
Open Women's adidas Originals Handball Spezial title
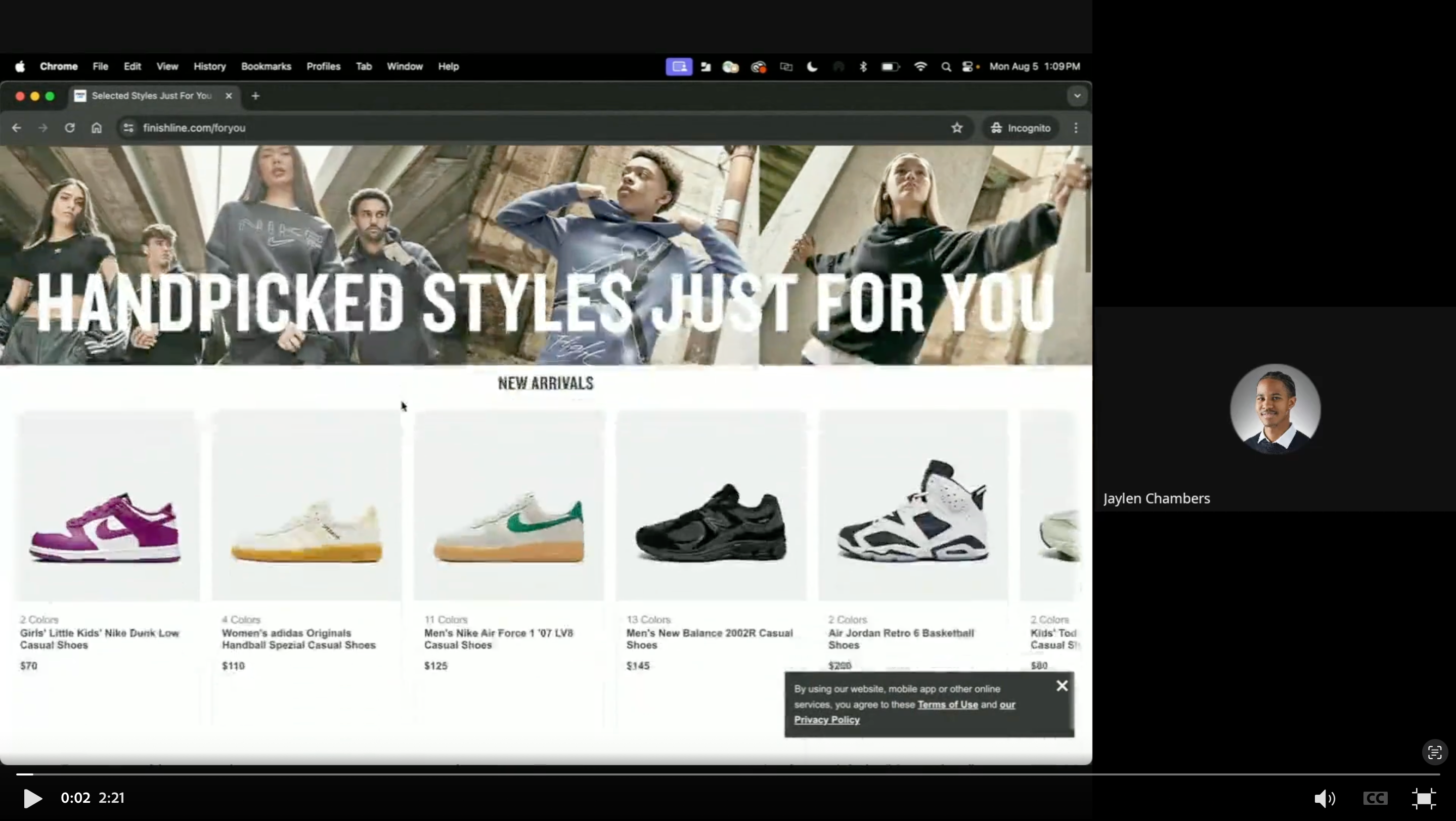[298, 639]
